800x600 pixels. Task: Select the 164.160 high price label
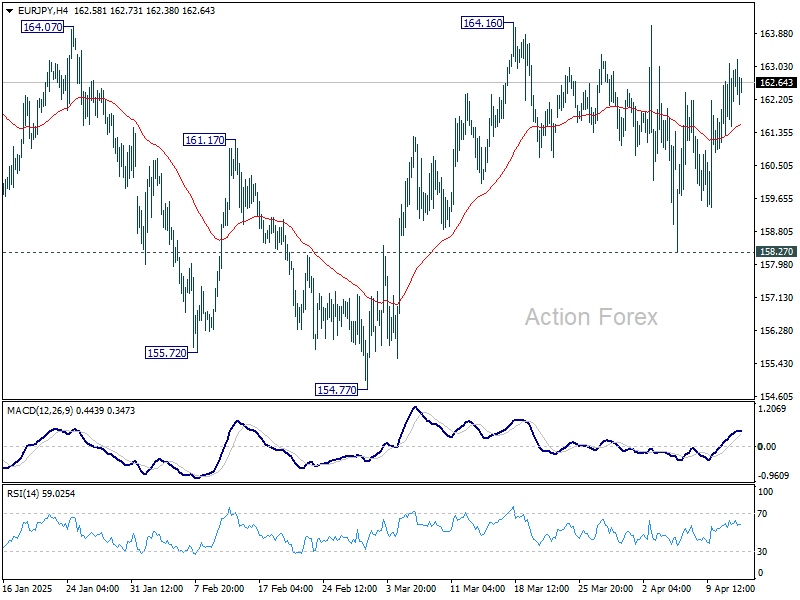(x=483, y=23)
